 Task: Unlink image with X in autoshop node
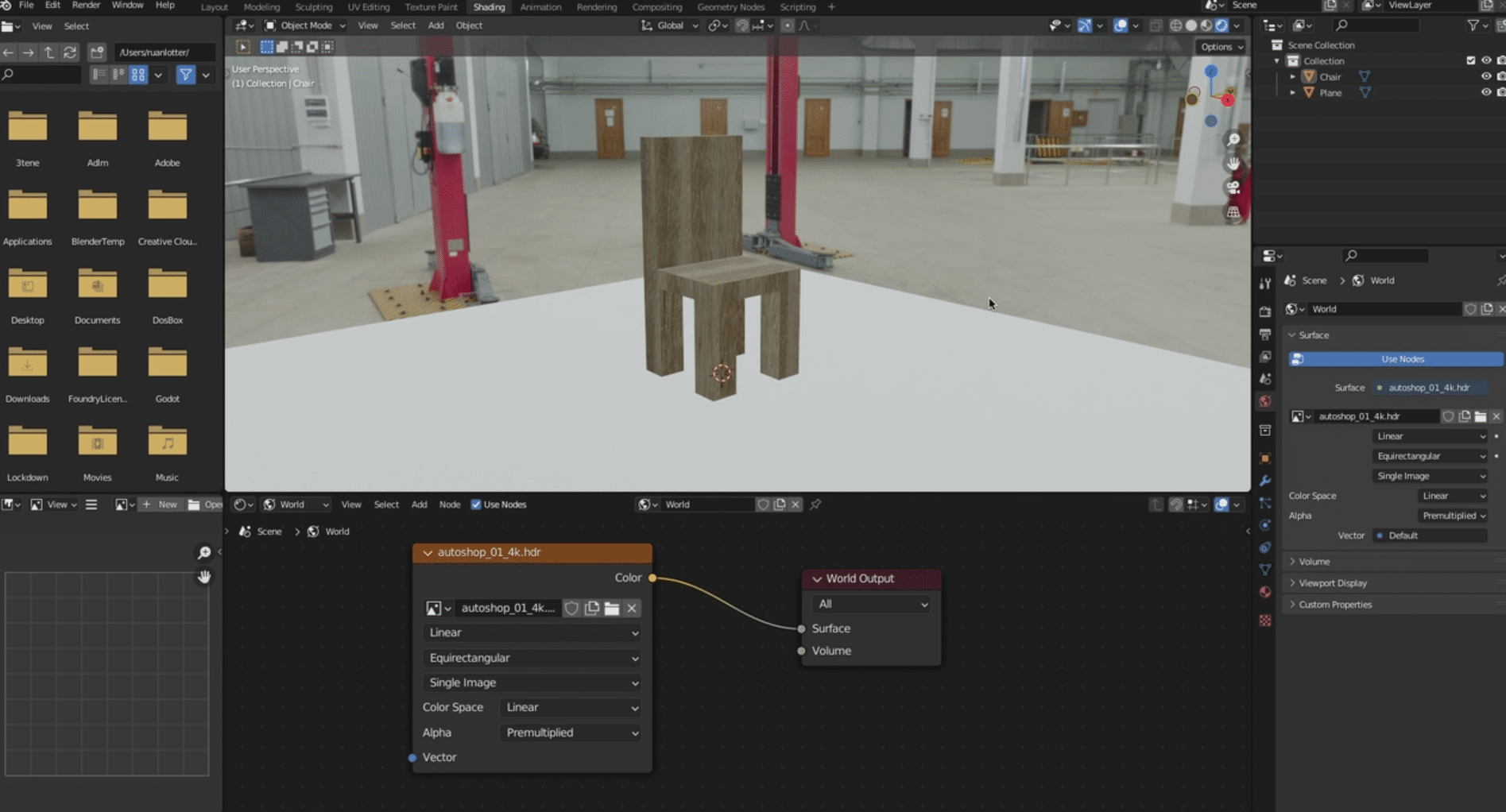[x=632, y=609]
